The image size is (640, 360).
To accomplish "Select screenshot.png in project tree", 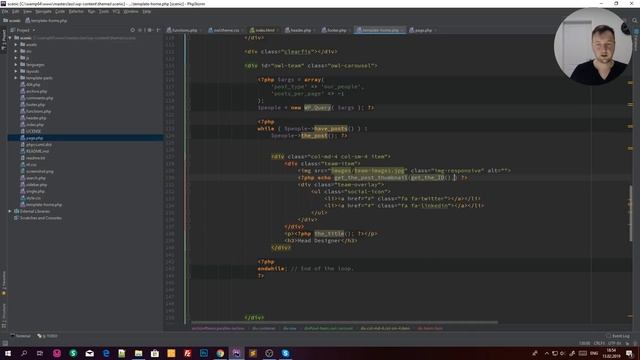I will [x=39, y=171].
